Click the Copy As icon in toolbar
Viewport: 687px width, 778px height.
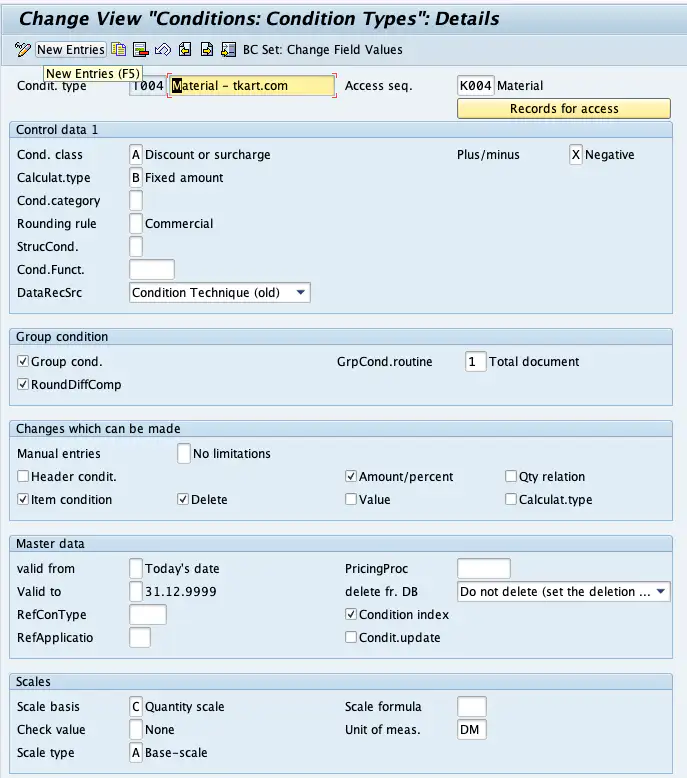119,49
